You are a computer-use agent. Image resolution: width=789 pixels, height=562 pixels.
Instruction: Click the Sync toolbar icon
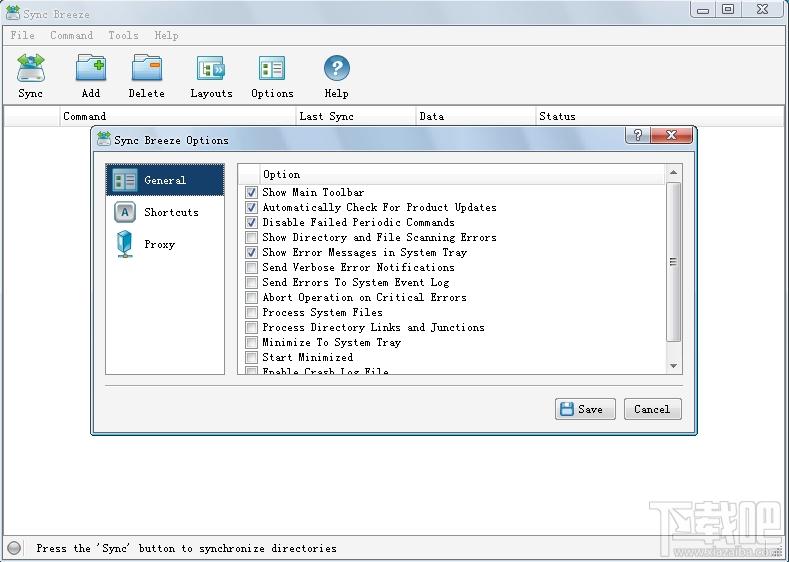coord(31,68)
